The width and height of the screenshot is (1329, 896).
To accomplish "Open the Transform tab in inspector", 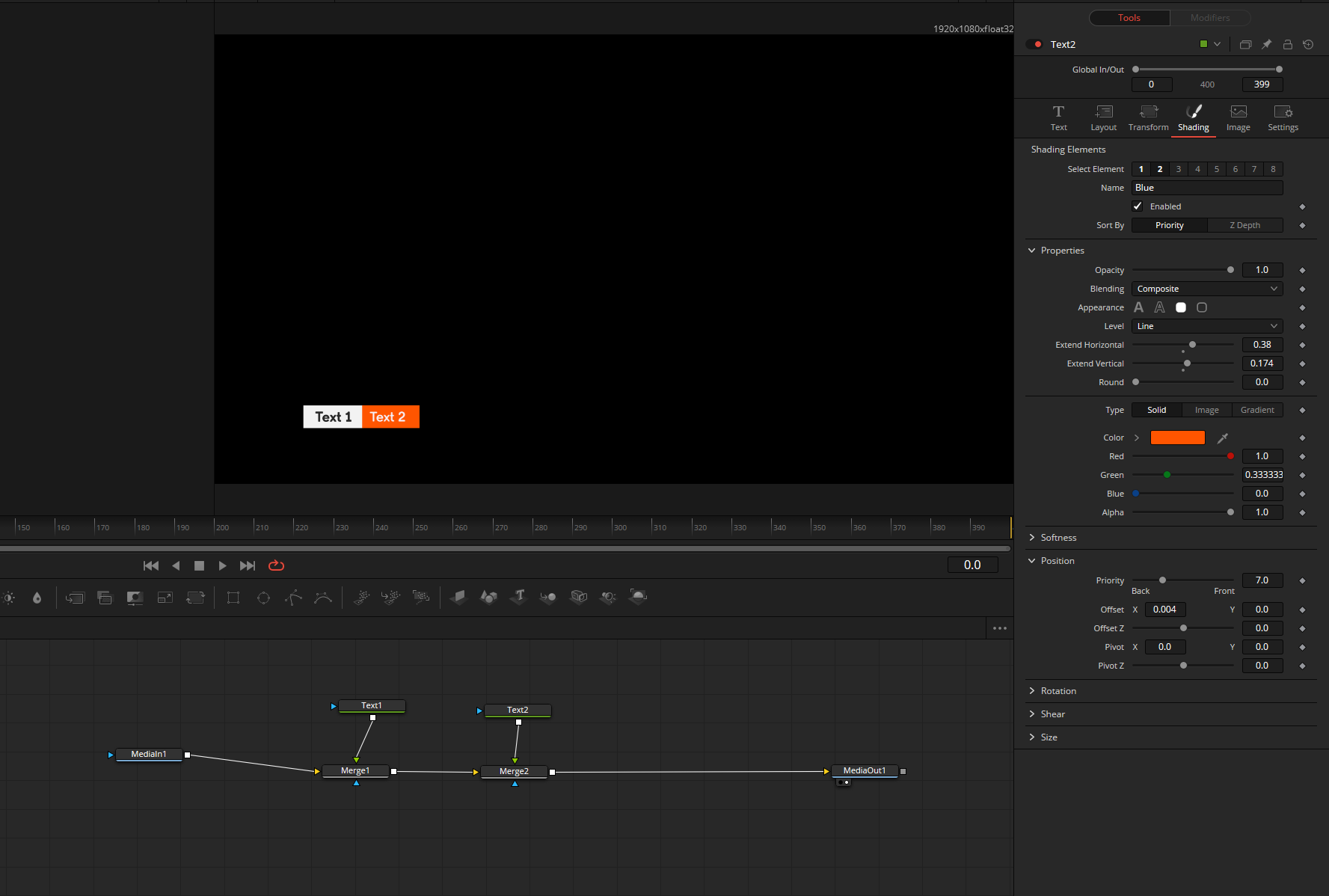I will pos(1149,118).
